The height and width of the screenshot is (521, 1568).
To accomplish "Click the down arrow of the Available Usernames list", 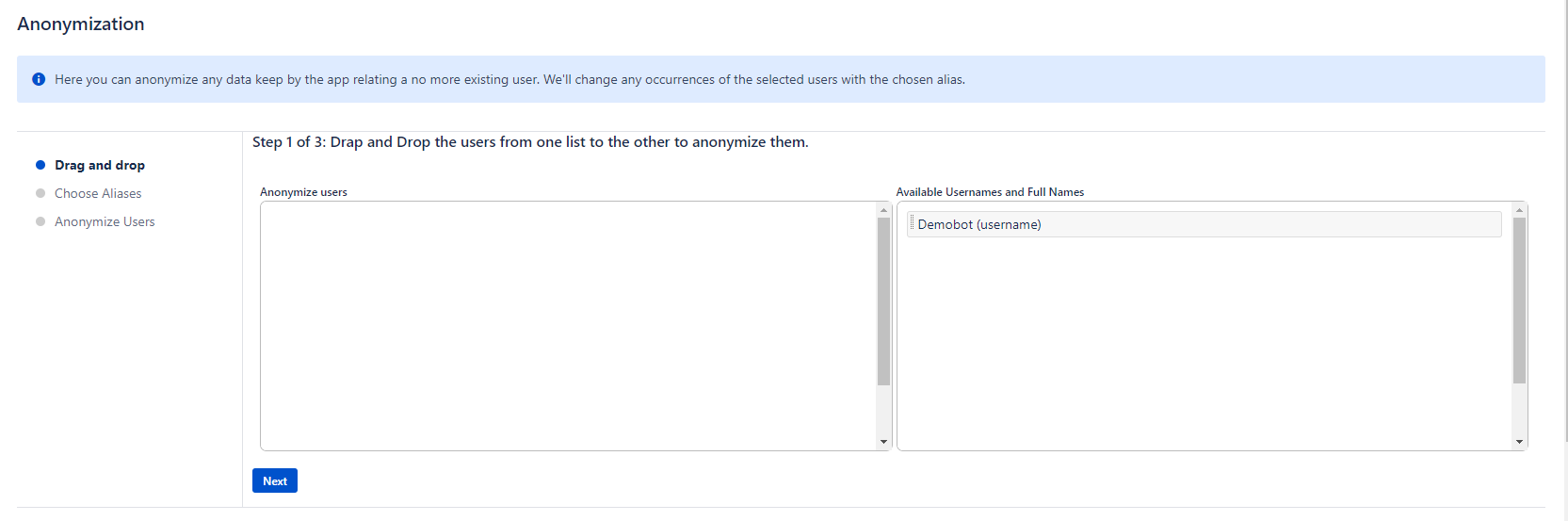I will [x=1519, y=441].
